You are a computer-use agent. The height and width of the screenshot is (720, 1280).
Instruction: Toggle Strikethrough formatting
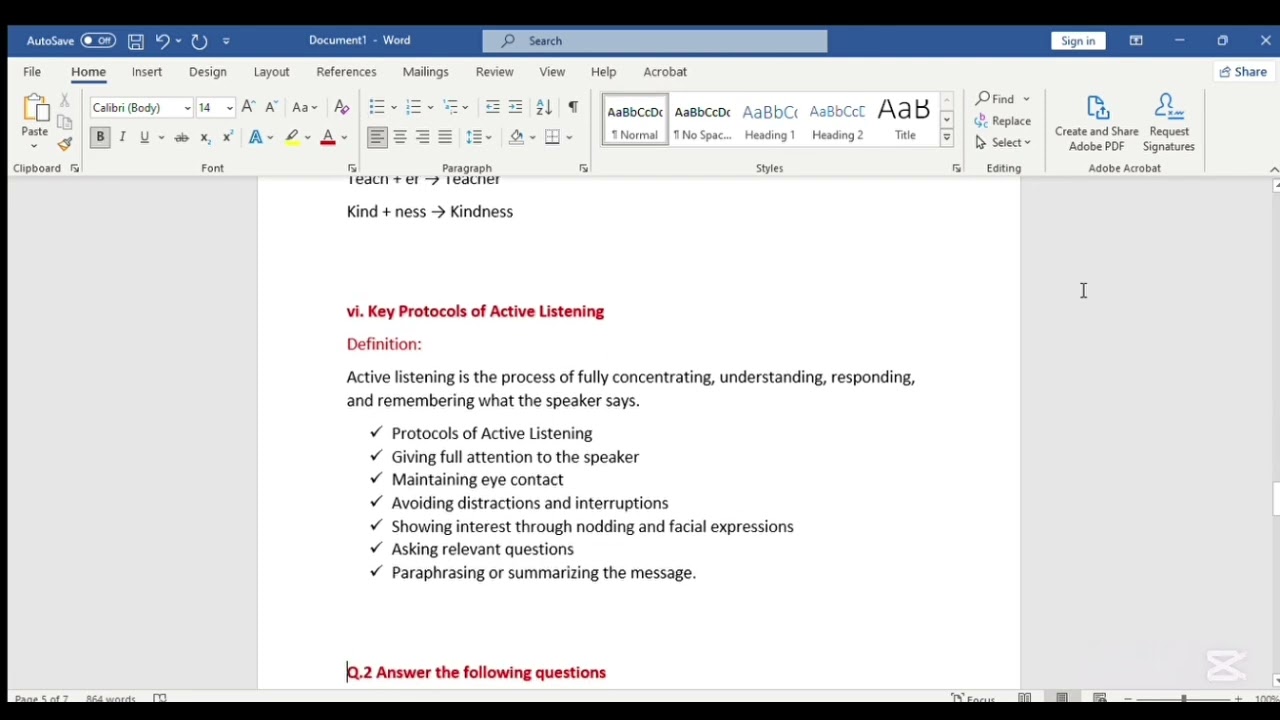[x=182, y=138]
